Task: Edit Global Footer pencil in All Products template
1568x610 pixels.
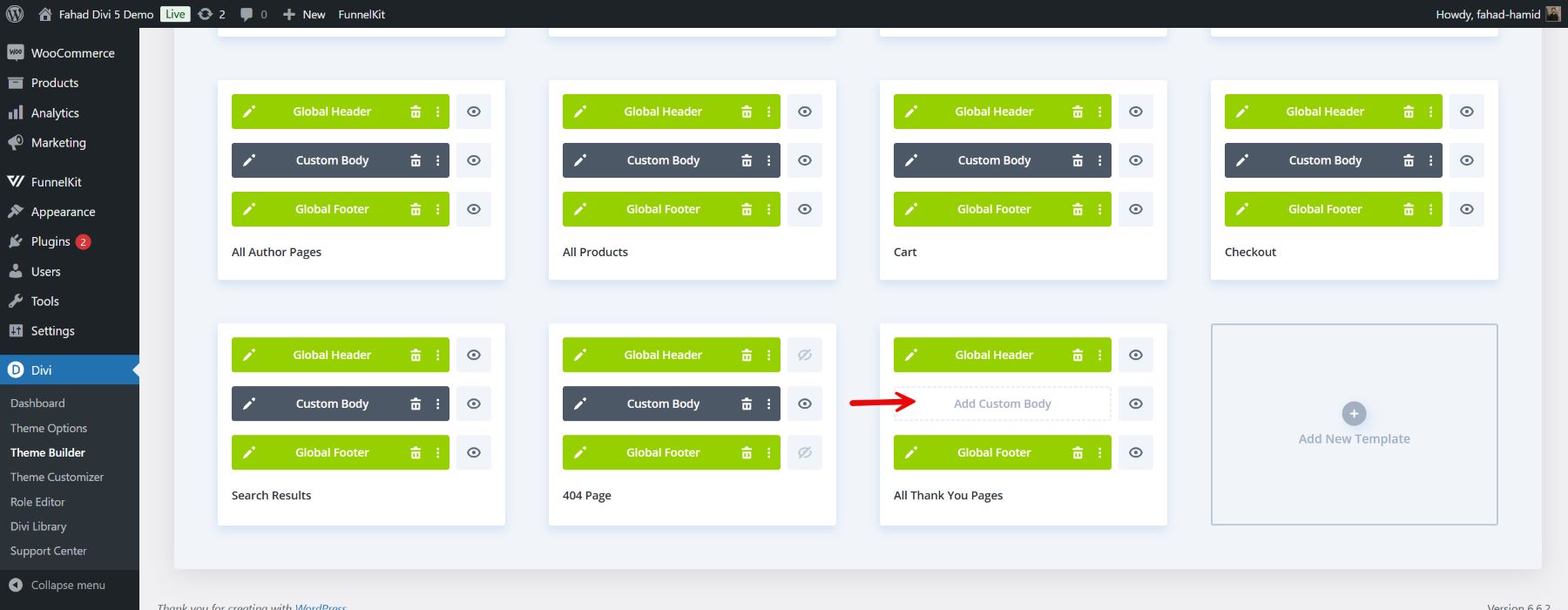Action: [580, 209]
